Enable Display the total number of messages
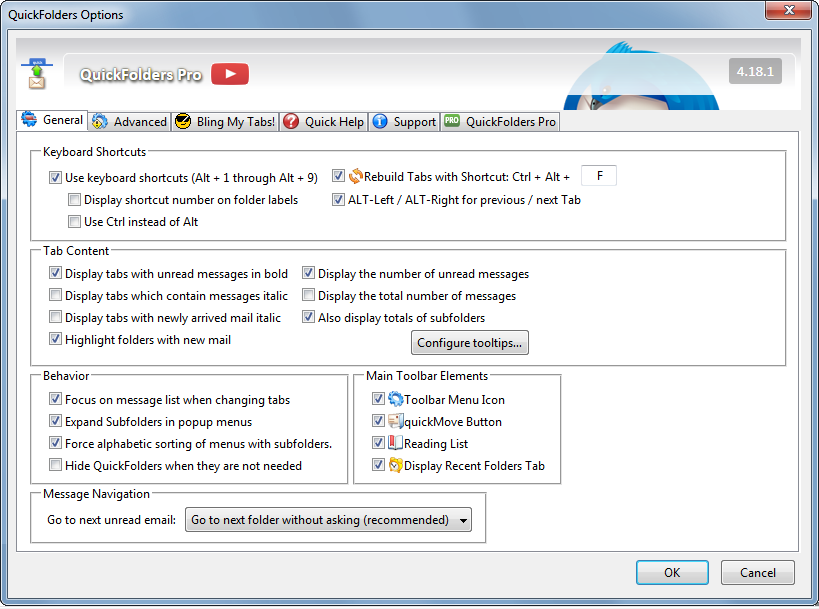819x609 pixels. (x=308, y=295)
